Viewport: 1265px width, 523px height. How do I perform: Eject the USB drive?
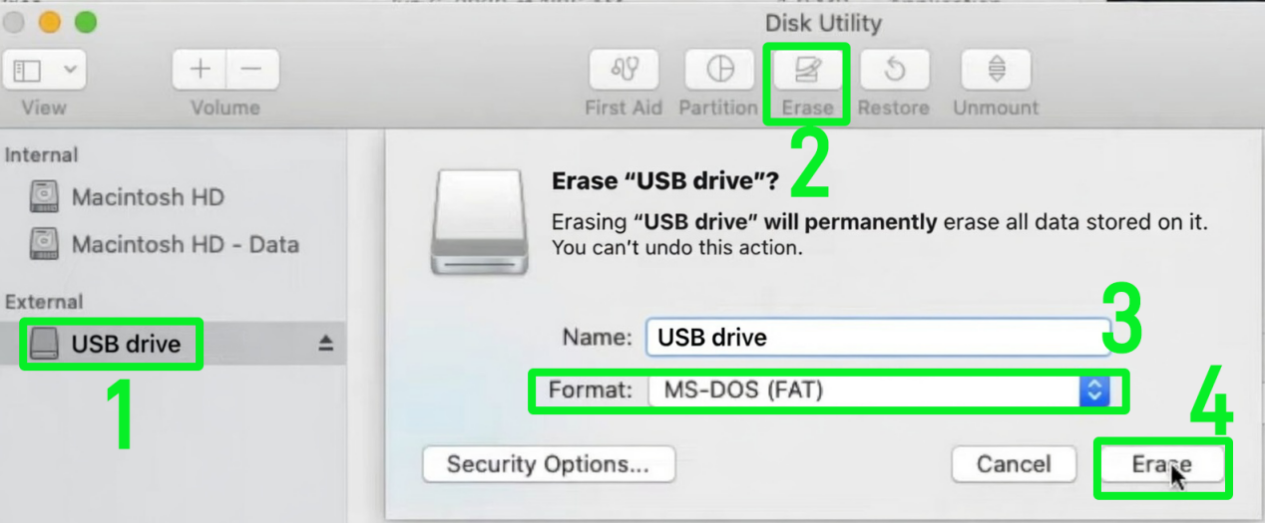(x=326, y=344)
